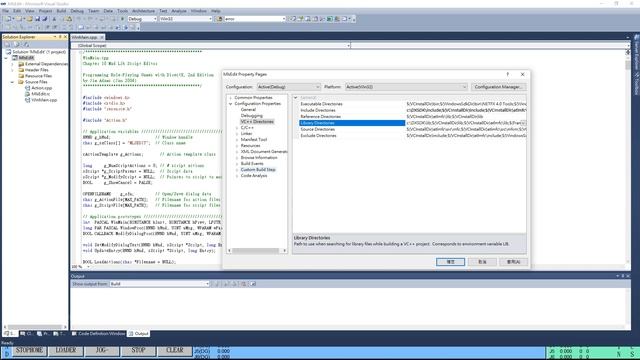Select MlsEdit.rc in Solution Explorer
The height and width of the screenshot is (360, 640).
point(40,94)
